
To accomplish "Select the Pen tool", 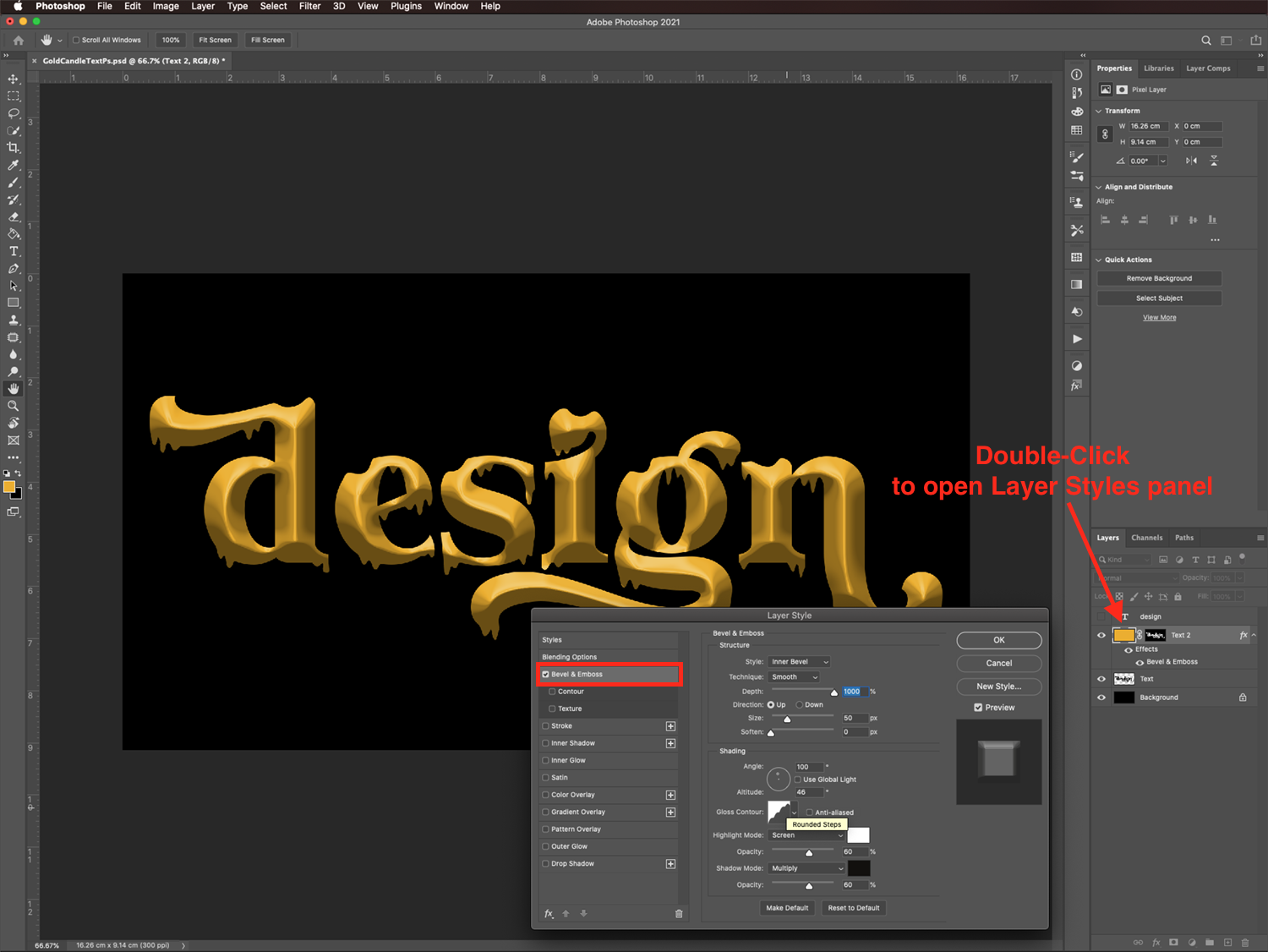I will click(x=14, y=269).
